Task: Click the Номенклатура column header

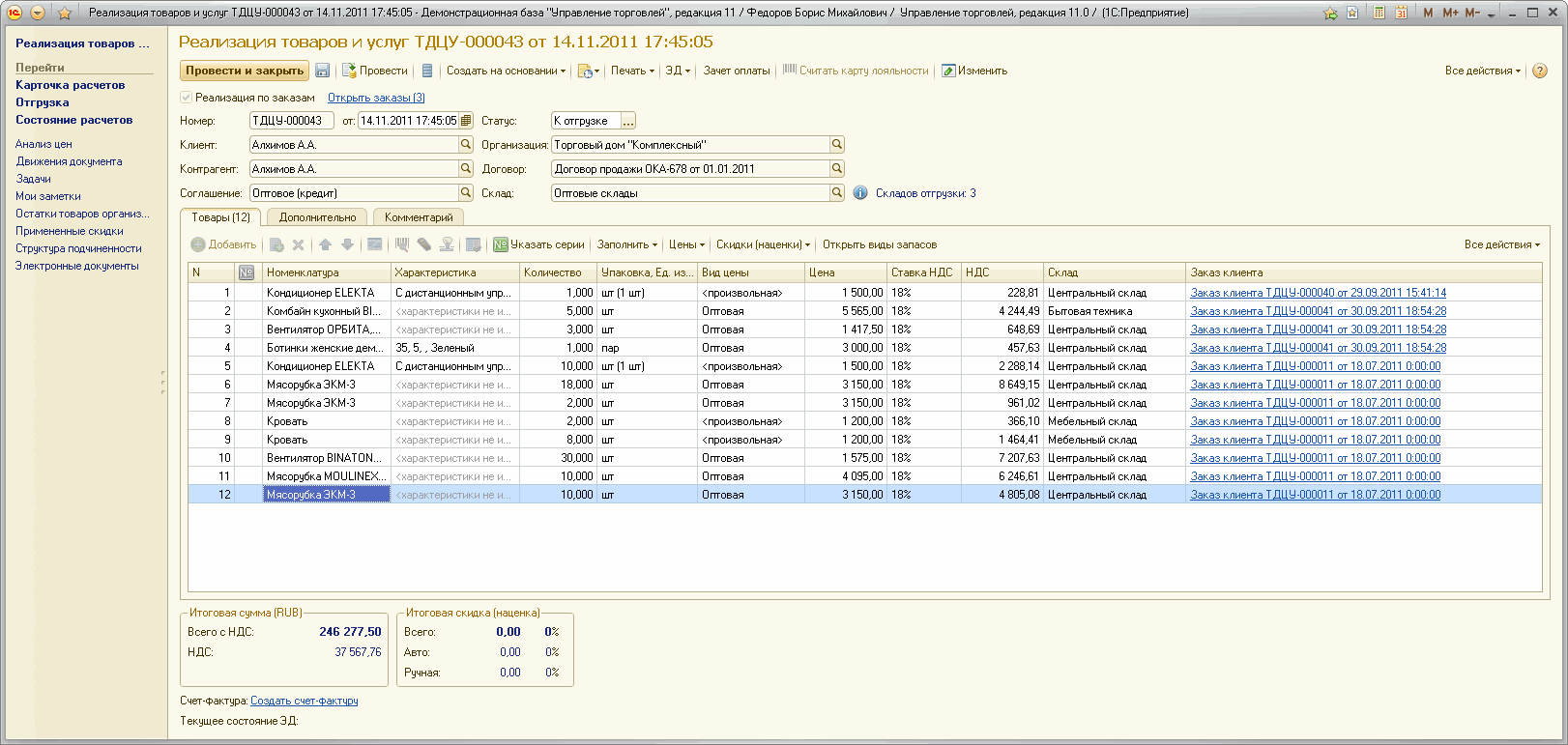Action: (327, 272)
